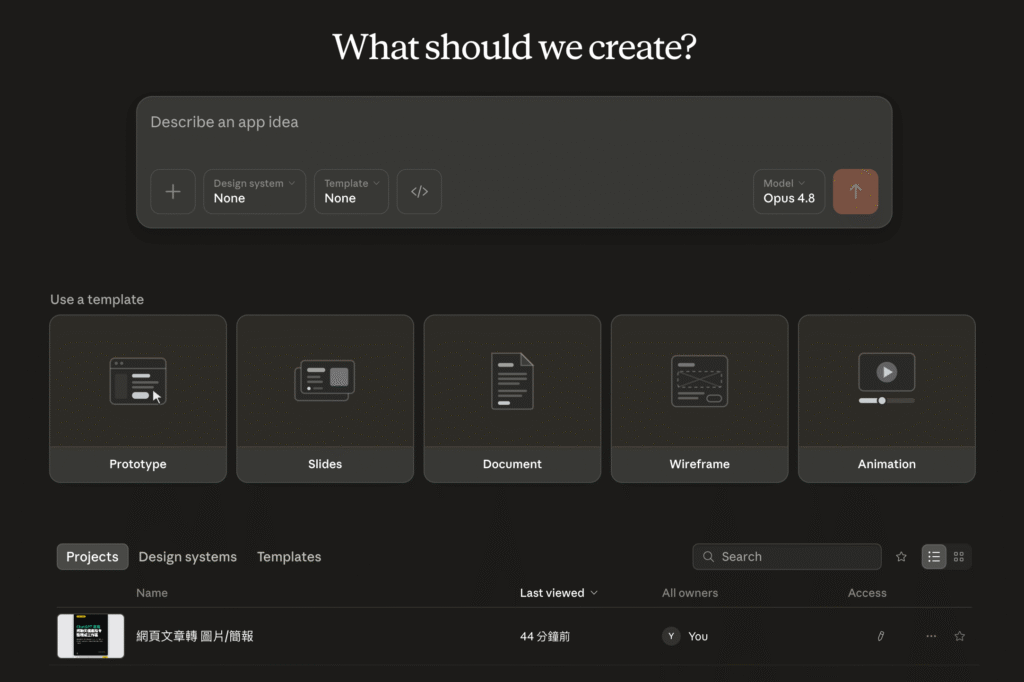Open the code embed icon button
The height and width of the screenshot is (682, 1024).
[419, 191]
